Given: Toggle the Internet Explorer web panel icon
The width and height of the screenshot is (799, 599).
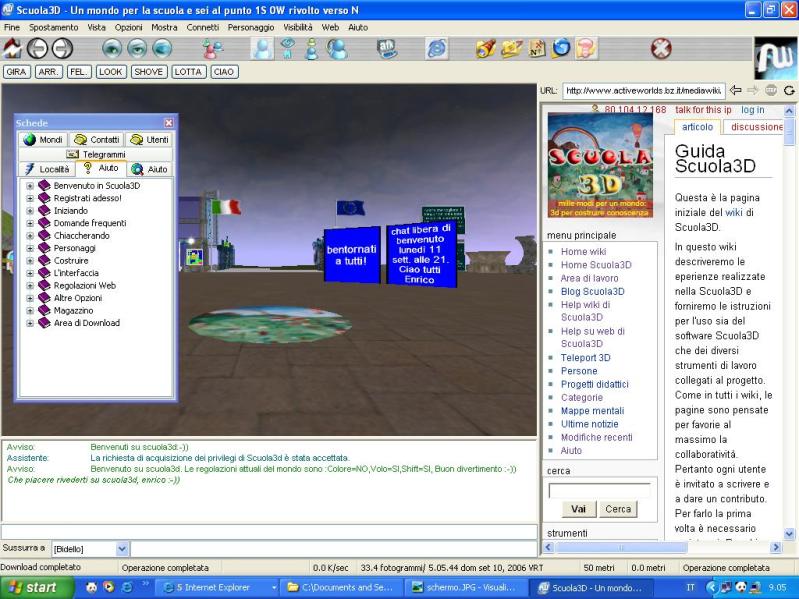Looking at the screenshot, I should (x=437, y=48).
